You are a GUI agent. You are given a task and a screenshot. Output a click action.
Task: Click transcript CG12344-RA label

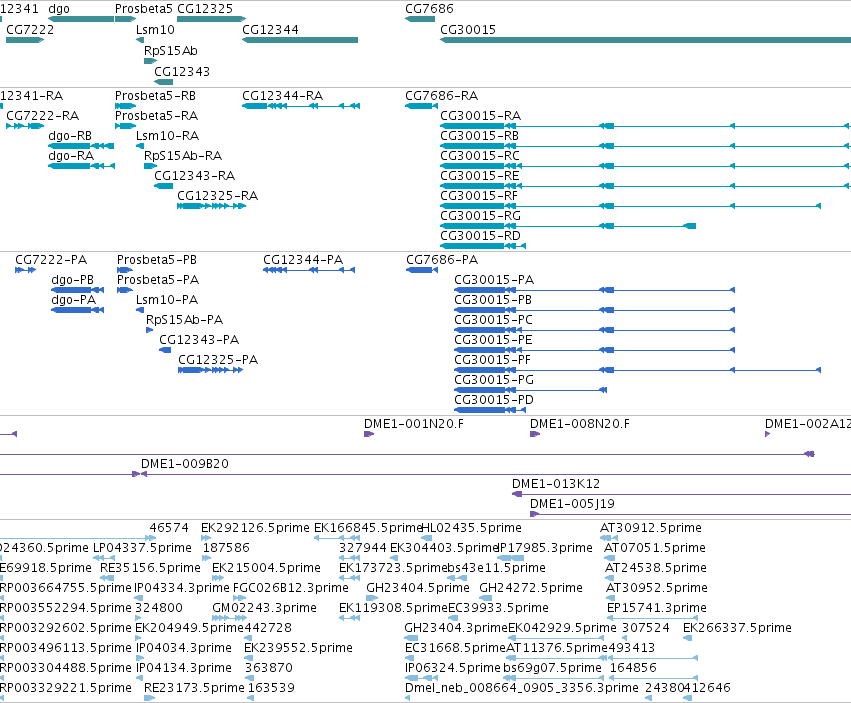(282, 96)
